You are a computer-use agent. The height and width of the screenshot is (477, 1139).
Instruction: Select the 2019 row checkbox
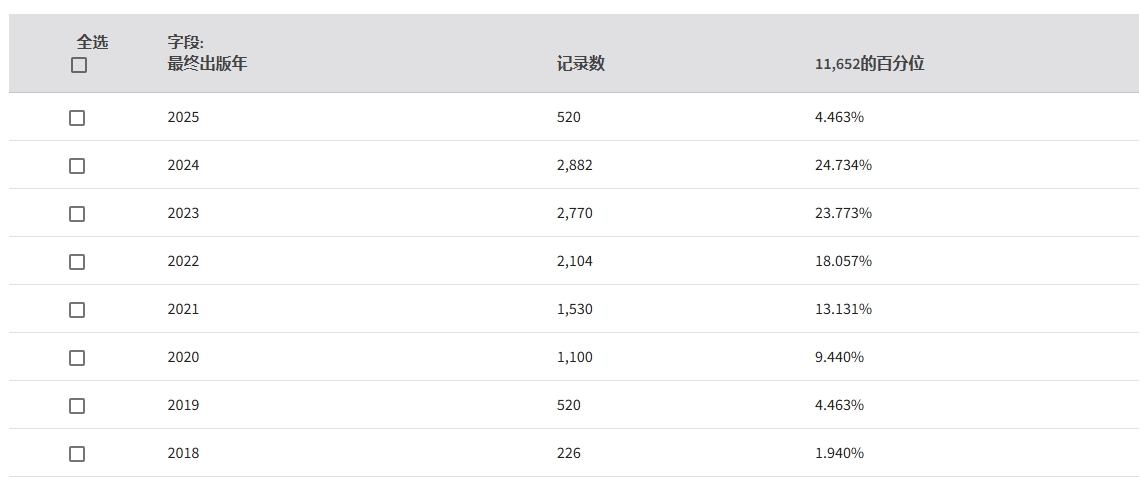point(77,405)
